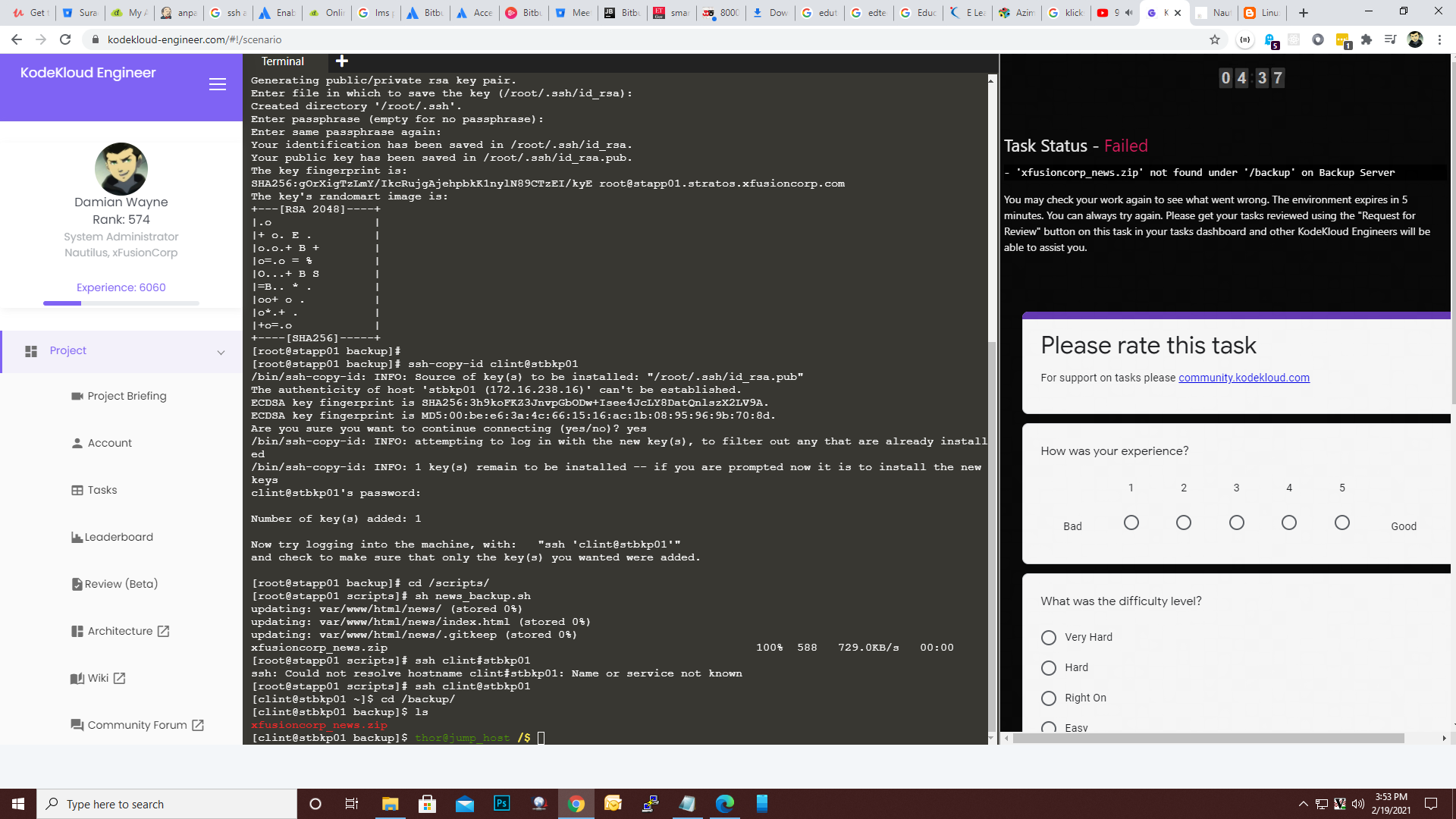
Task: Add a new terminal with plus icon
Action: tap(342, 61)
